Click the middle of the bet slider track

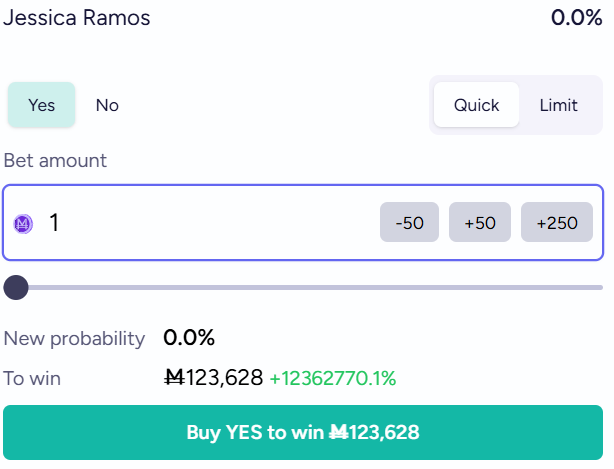310,288
